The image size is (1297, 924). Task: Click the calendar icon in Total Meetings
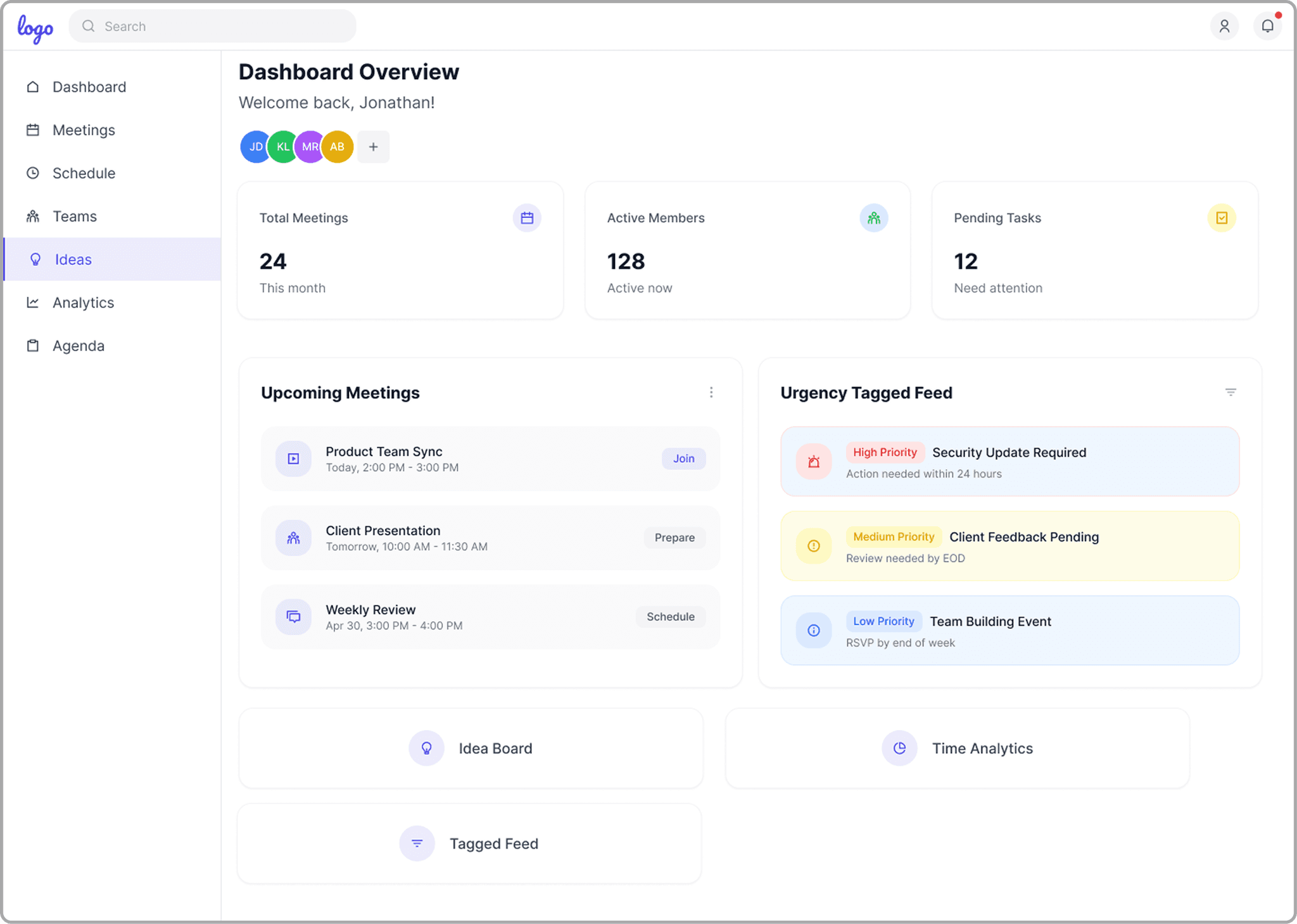(527, 218)
